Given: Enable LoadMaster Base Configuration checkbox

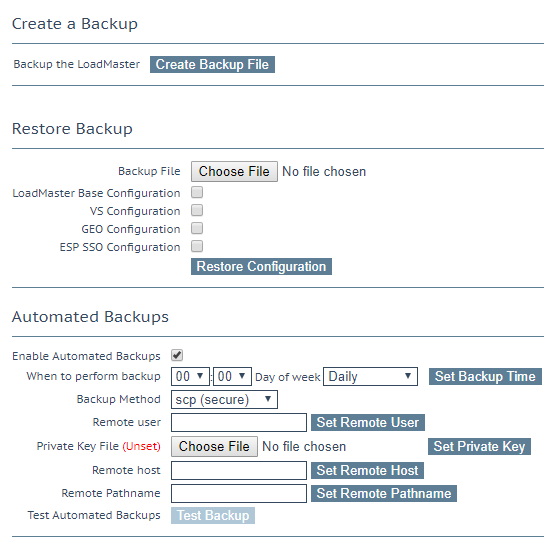Looking at the screenshot, I should pos(197,192).
